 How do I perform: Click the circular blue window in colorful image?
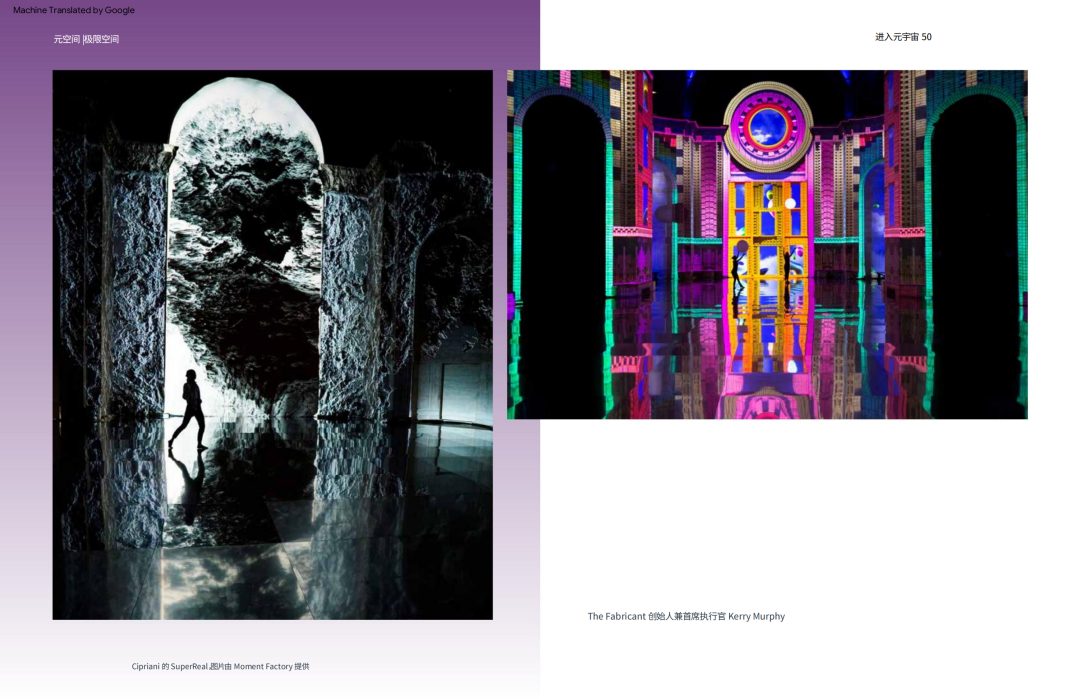point(768,126)
